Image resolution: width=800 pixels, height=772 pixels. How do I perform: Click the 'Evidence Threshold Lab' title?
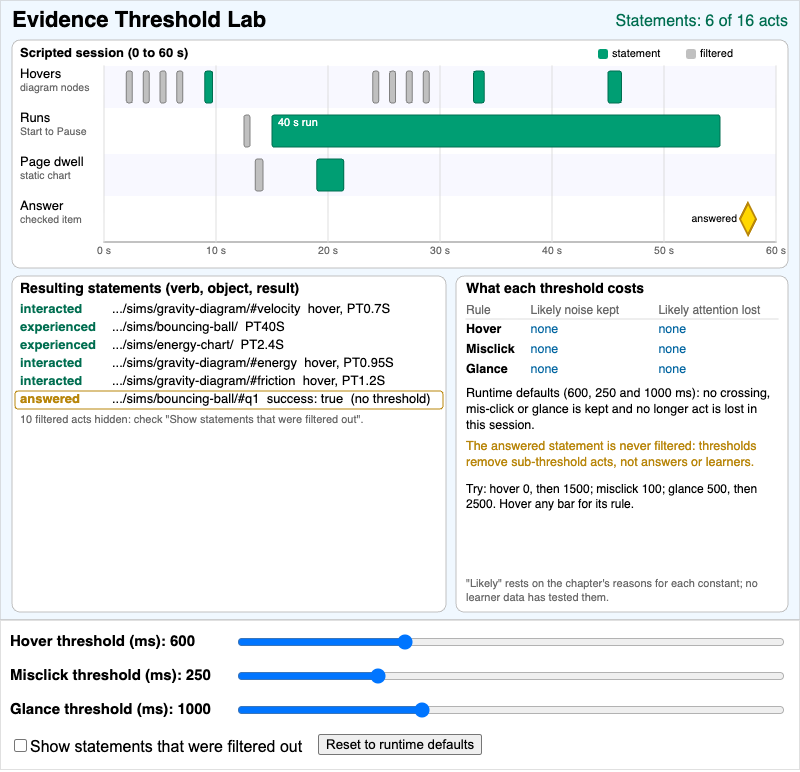139,20
